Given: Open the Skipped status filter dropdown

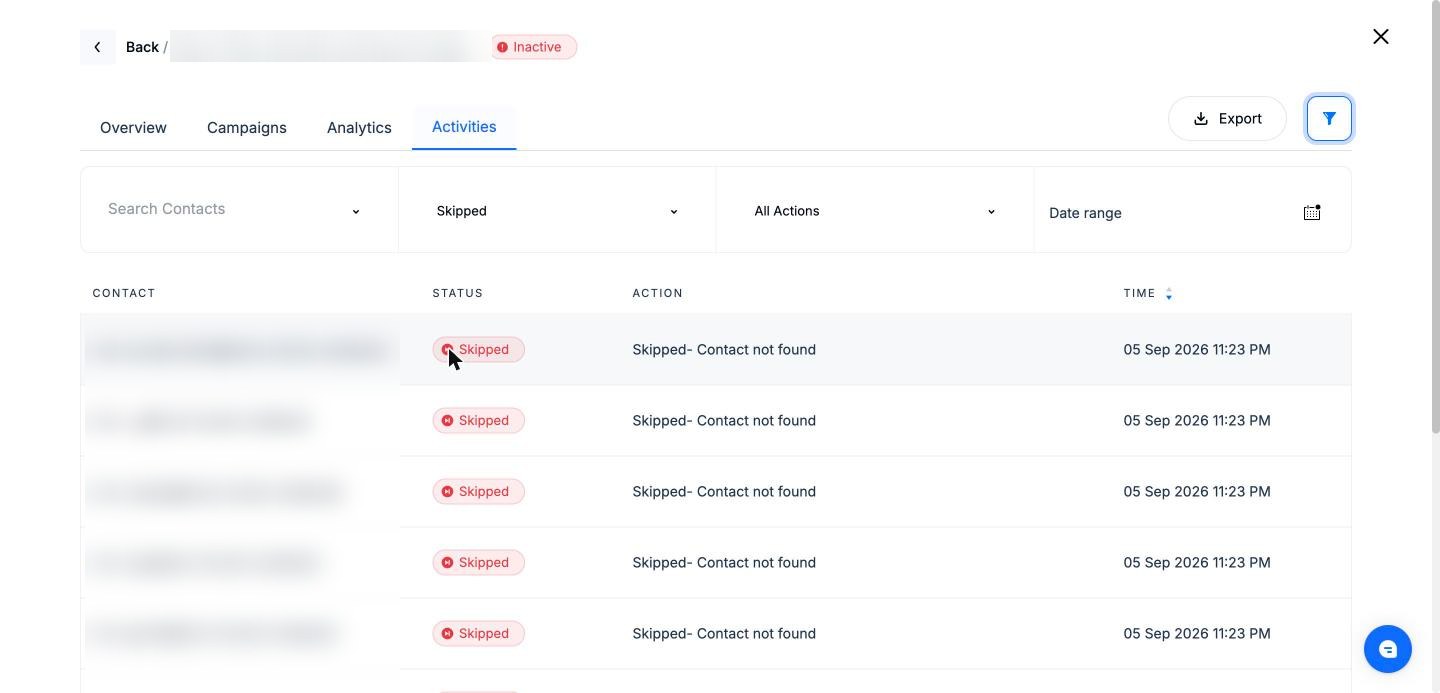Looking at the screenshot, I should 557,211.
